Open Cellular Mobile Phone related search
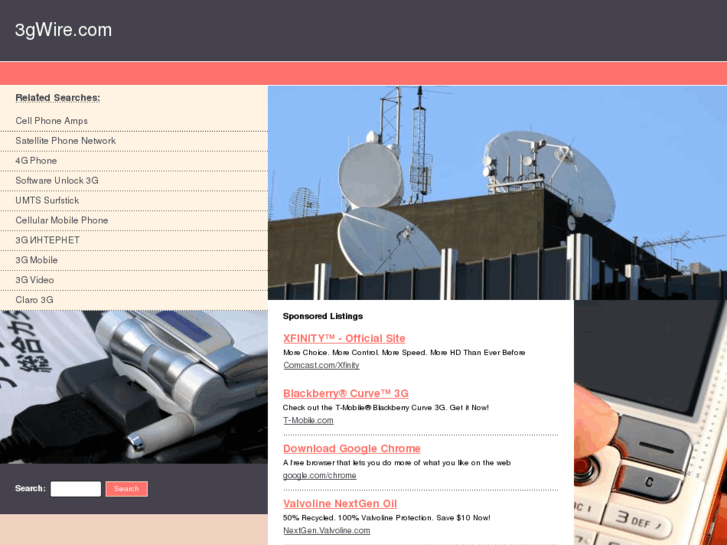Viewport: 727px width, 545px height. click(x=62, y=220)
